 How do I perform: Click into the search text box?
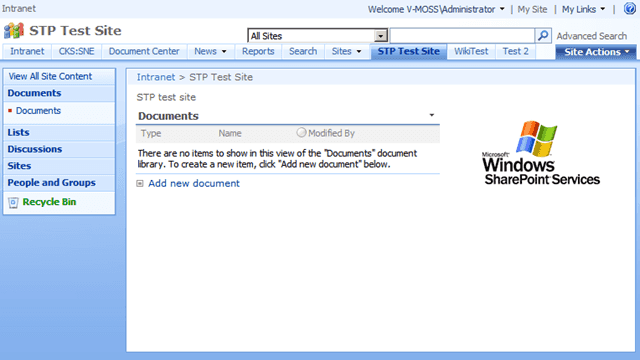[462, 36]
